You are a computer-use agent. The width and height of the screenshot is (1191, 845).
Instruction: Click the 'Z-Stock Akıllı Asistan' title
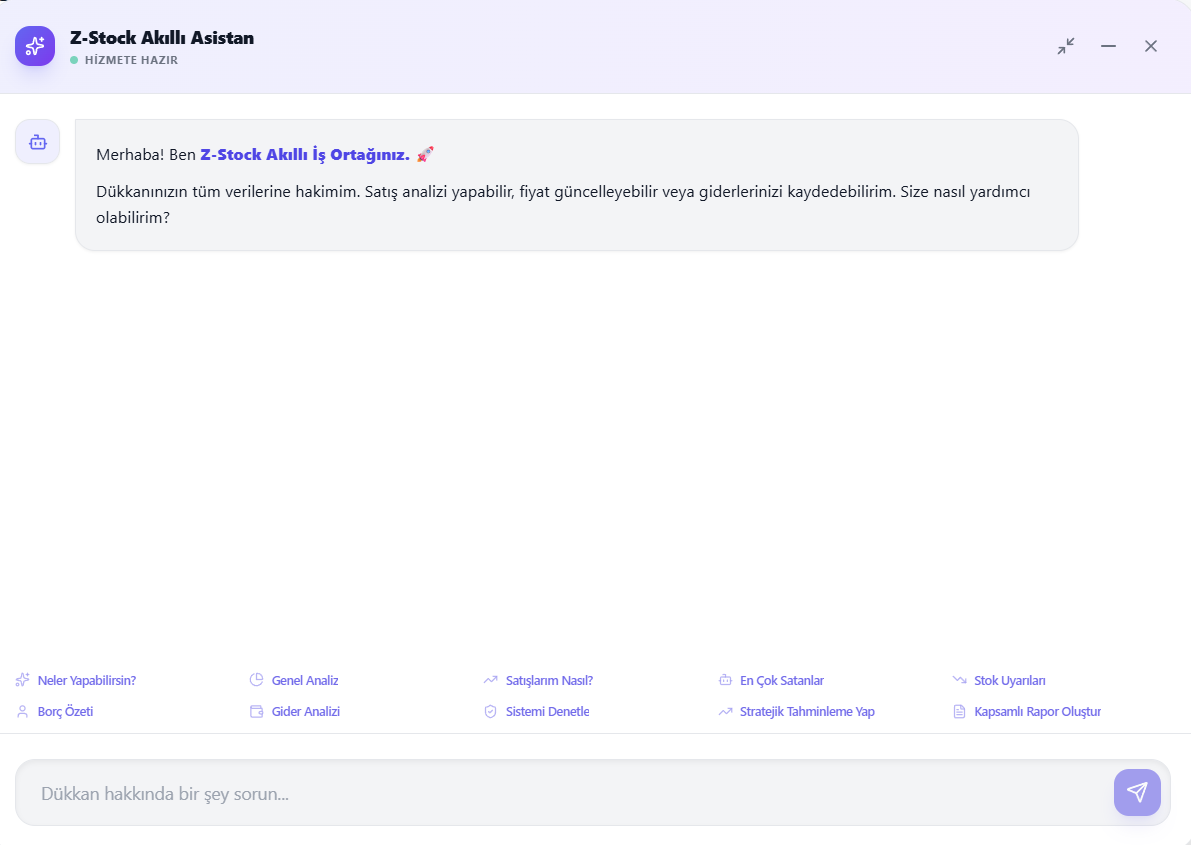coord(162,37)
